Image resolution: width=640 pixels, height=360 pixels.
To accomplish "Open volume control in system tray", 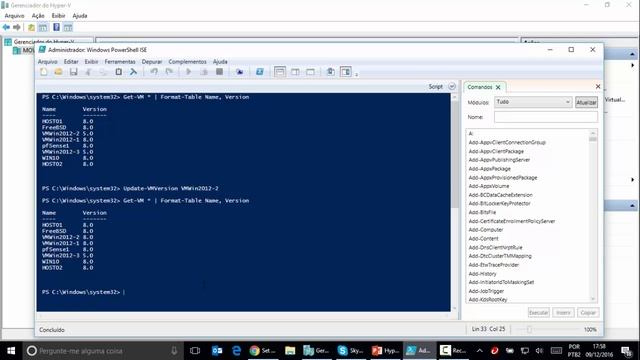I will coord(539,351).
